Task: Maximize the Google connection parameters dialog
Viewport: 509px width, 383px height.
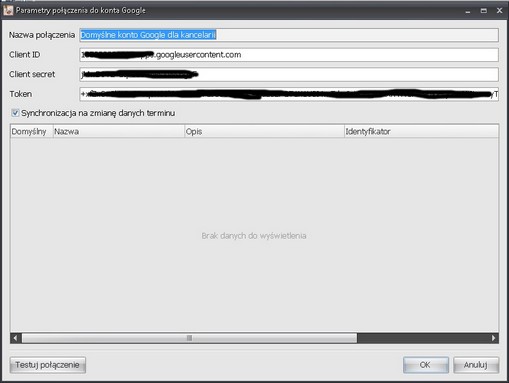Action: (x=484, y=11)
